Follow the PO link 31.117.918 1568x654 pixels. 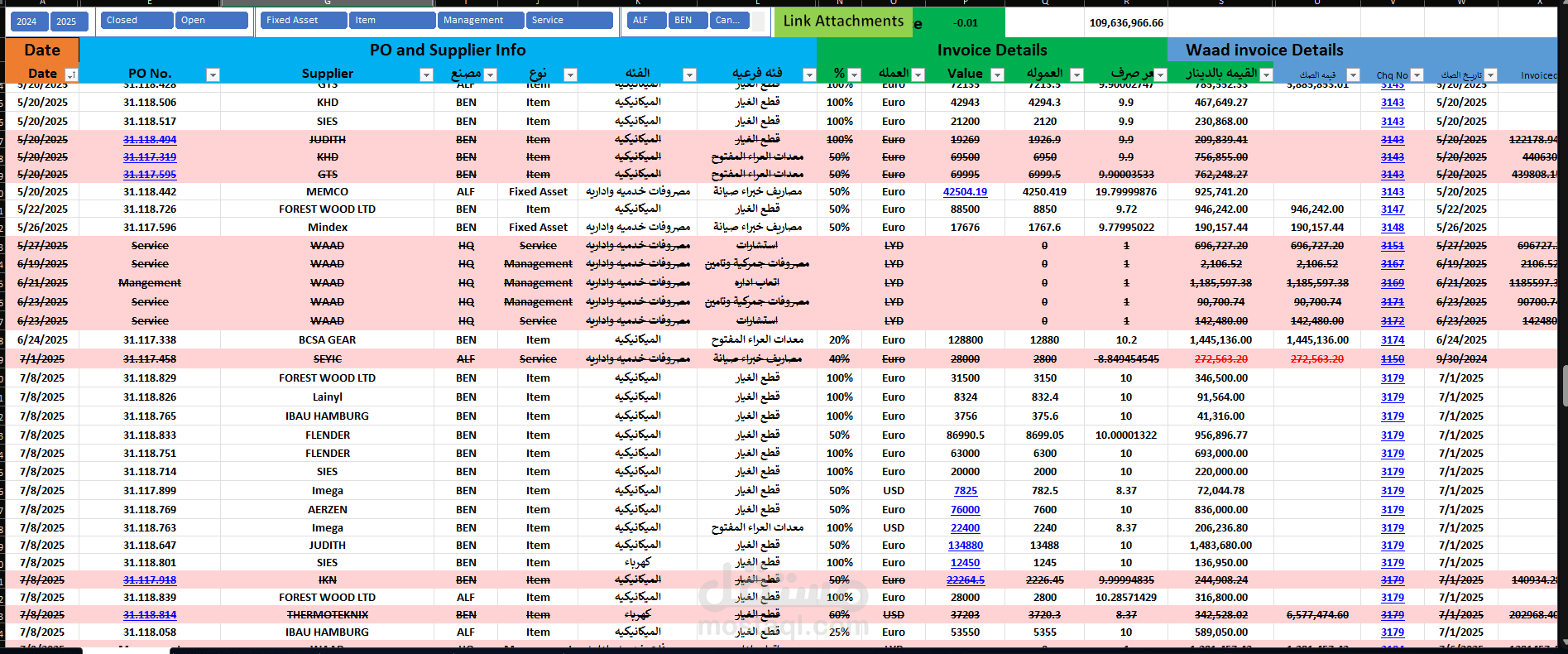150,579
